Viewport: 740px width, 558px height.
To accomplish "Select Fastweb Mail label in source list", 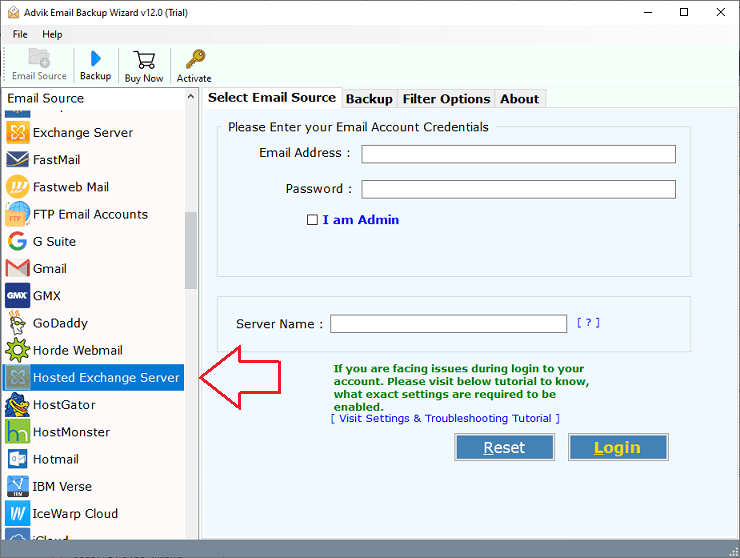I will tap(71, 187).
